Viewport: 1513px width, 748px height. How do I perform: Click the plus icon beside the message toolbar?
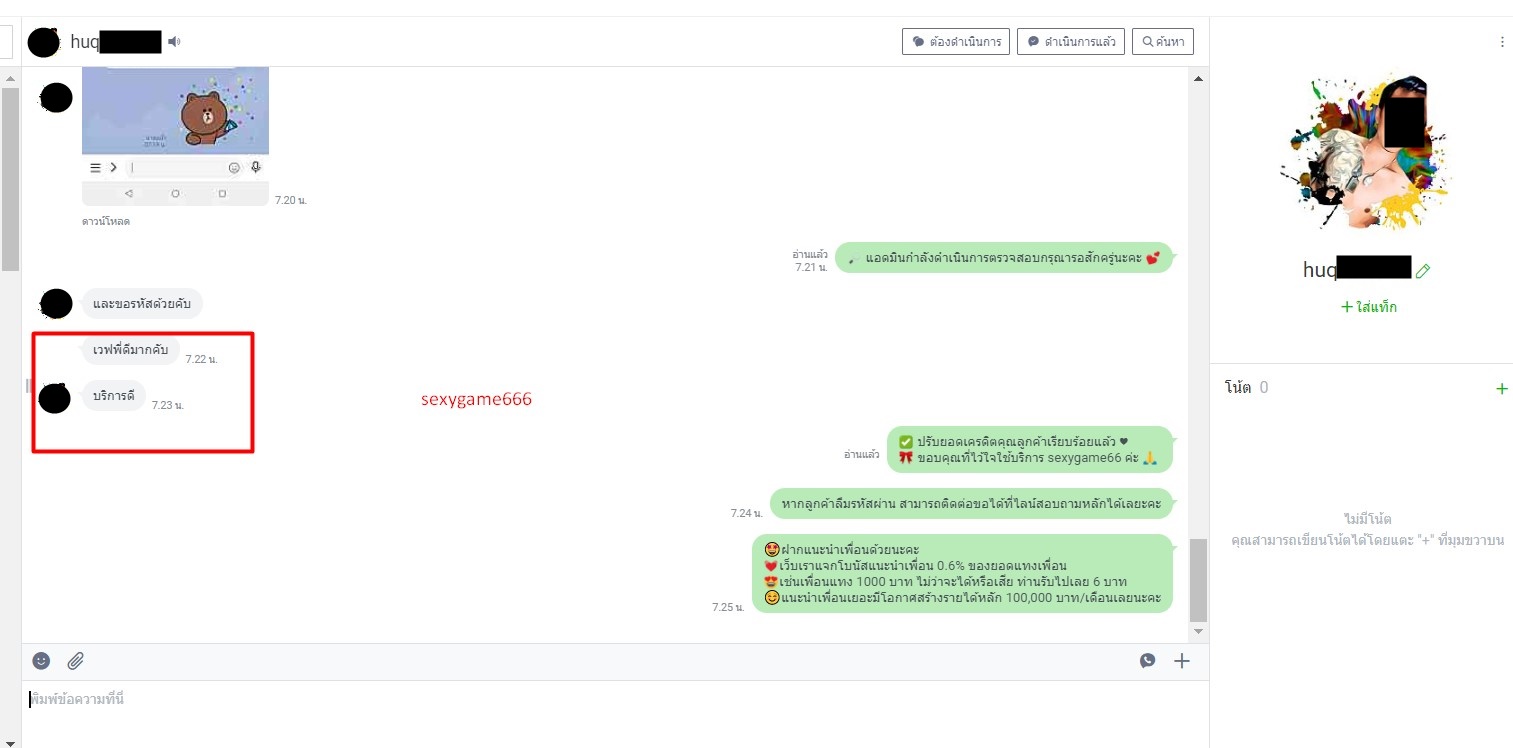pyautogui.click(x=1182, y=661)
